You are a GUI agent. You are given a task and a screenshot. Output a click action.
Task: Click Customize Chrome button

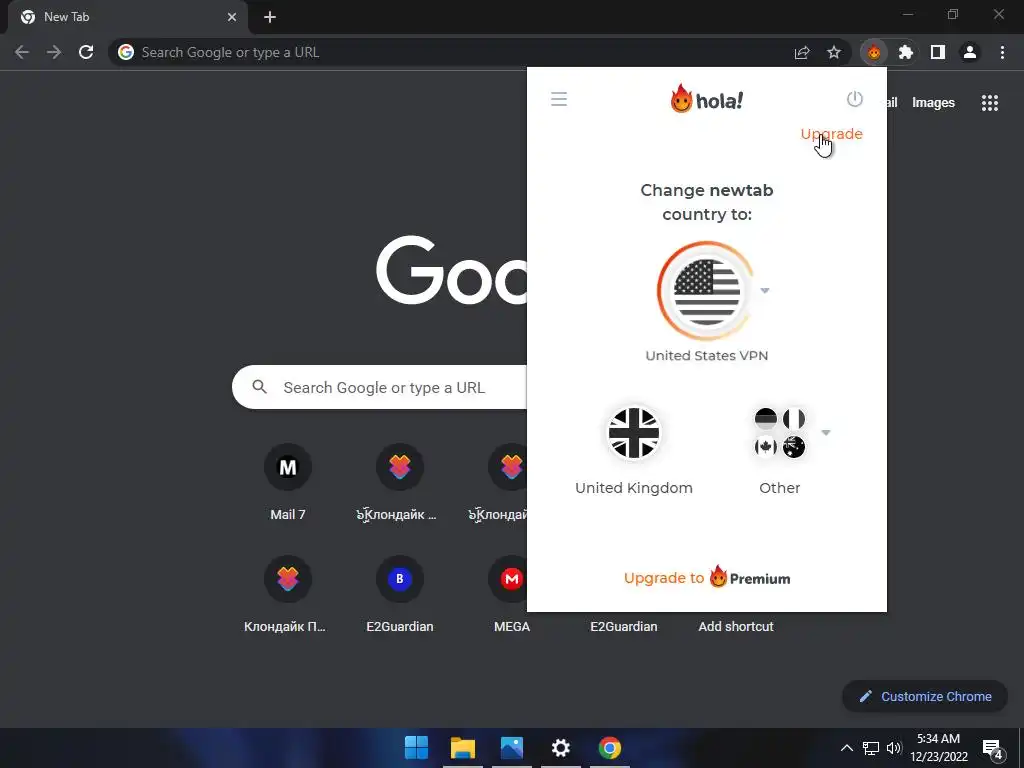pos(925,696)
